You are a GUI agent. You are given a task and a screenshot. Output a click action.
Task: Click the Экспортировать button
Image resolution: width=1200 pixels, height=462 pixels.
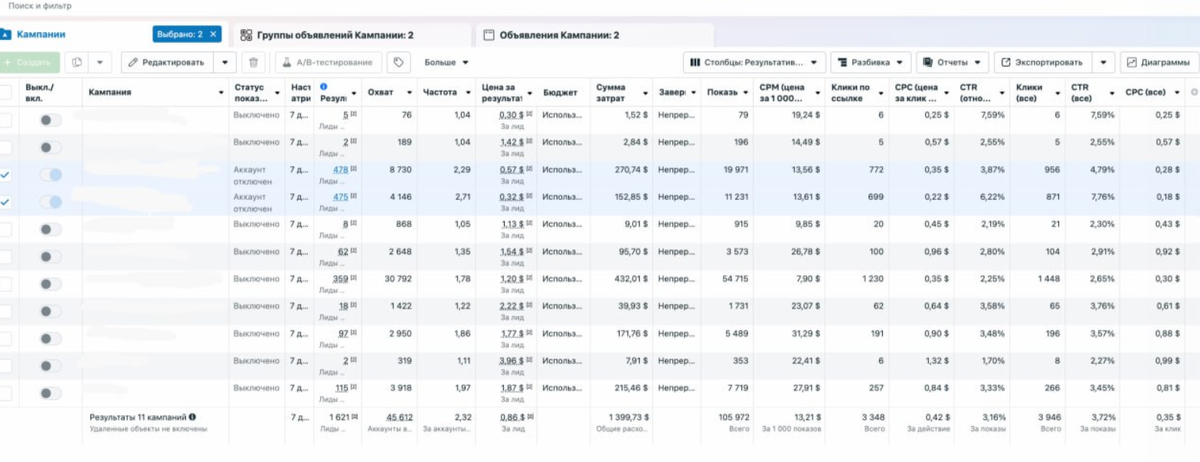coord(1043,62)
